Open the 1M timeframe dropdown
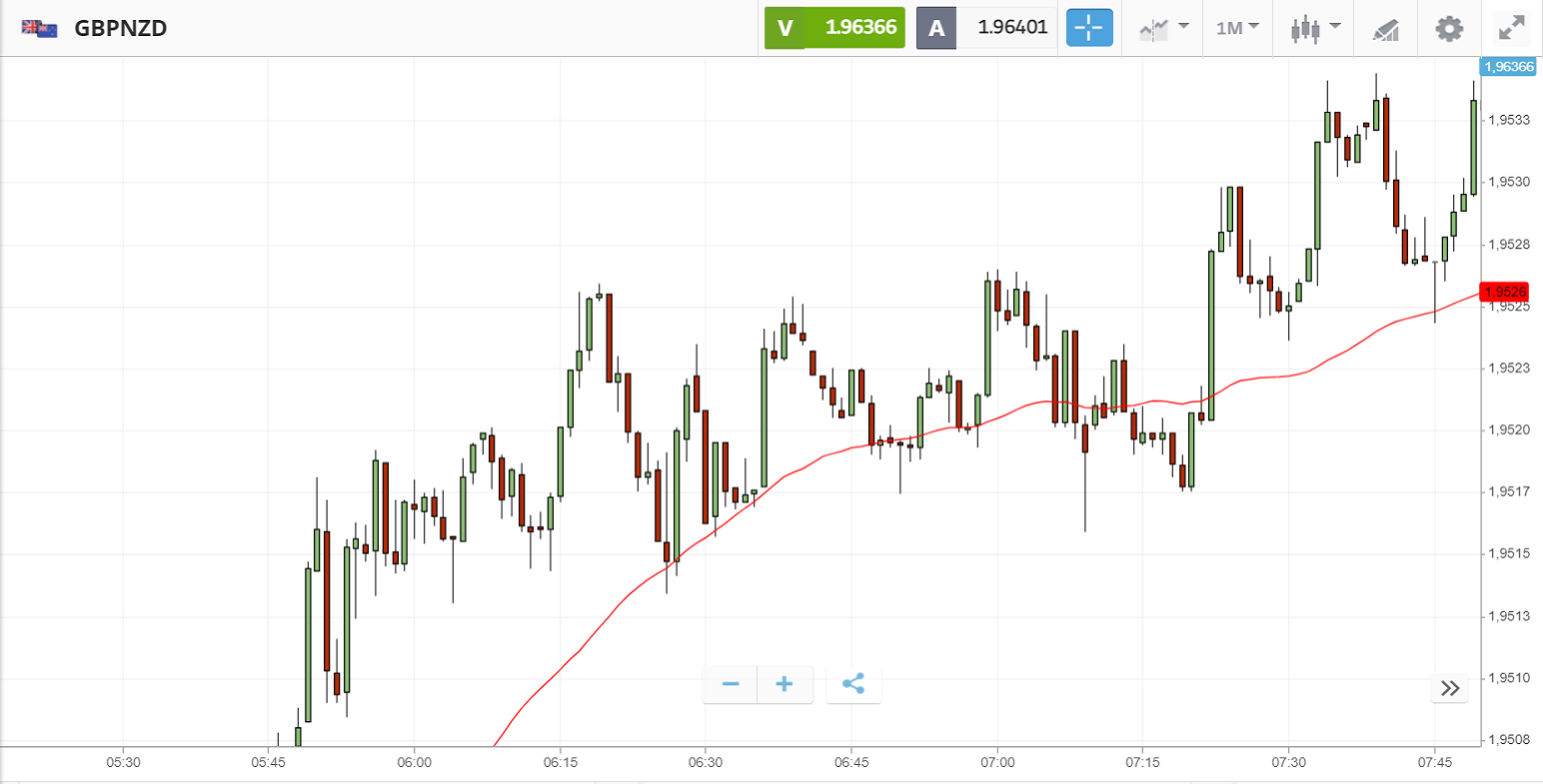The width and height of the screenshot is (1543, 784). point(1237,28)
